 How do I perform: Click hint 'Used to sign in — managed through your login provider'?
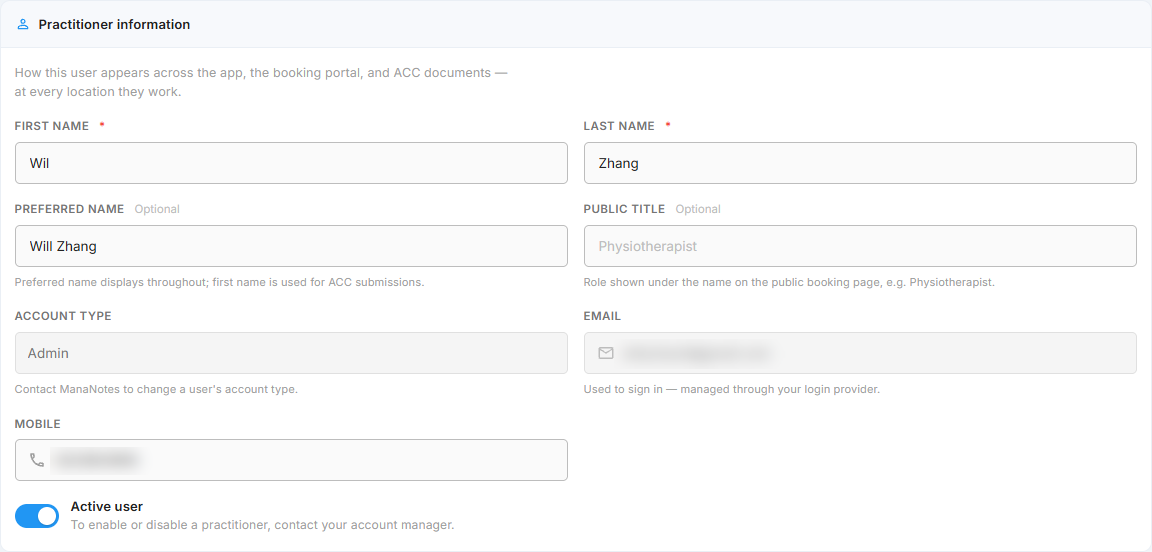(732, 390)
